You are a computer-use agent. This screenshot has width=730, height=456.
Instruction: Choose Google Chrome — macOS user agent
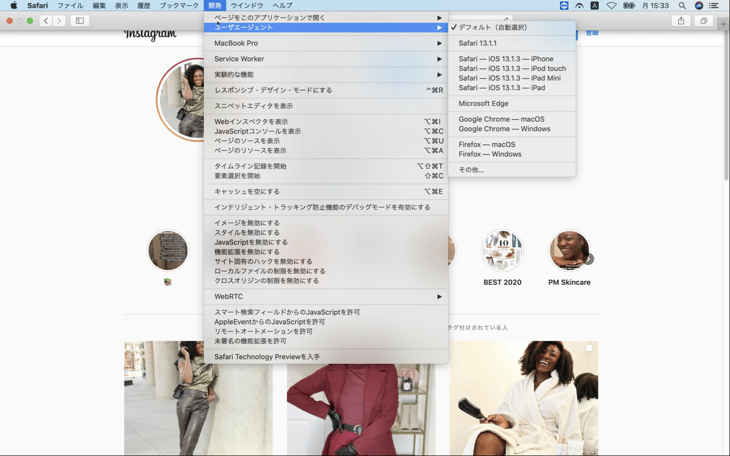(x=501, y=119)
